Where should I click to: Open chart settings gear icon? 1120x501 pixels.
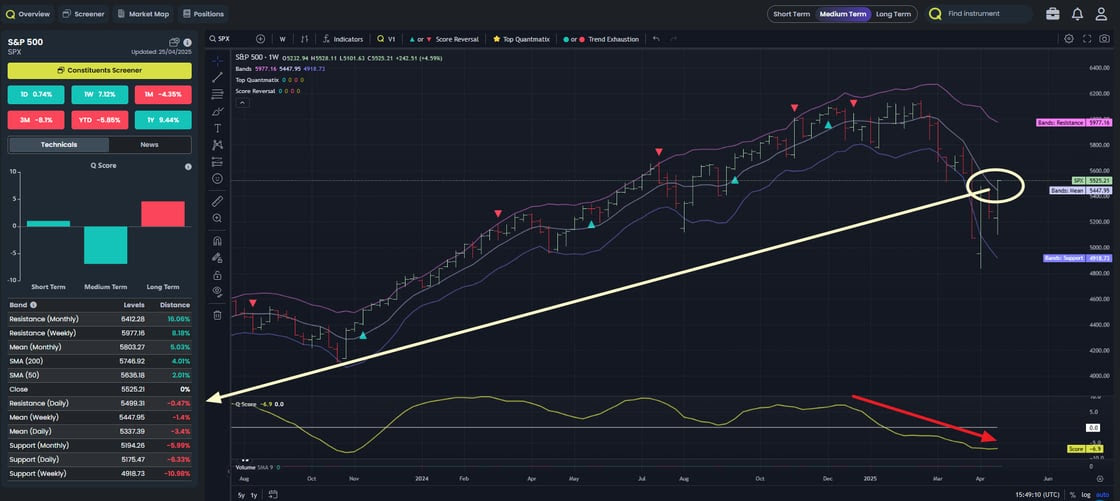(x=1069, y=39)
